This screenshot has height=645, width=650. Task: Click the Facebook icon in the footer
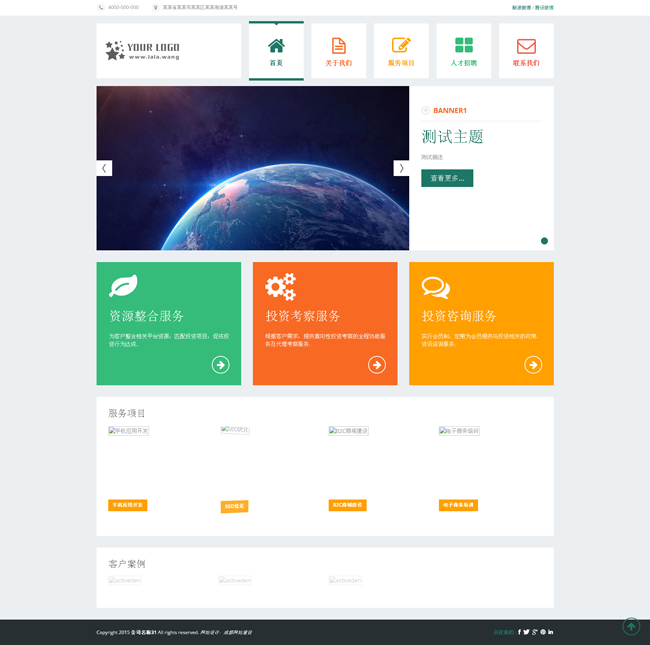point(519,632)
